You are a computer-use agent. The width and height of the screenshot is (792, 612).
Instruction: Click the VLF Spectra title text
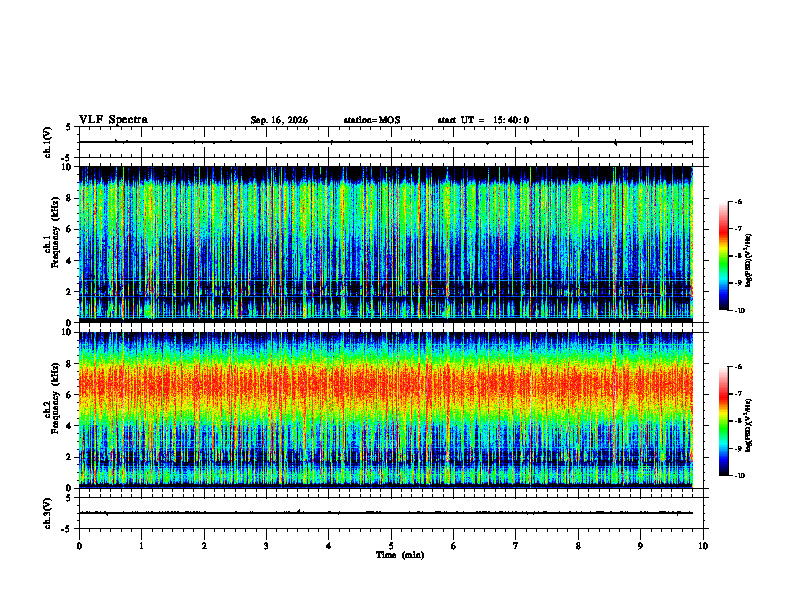click(x=113, y=120)
